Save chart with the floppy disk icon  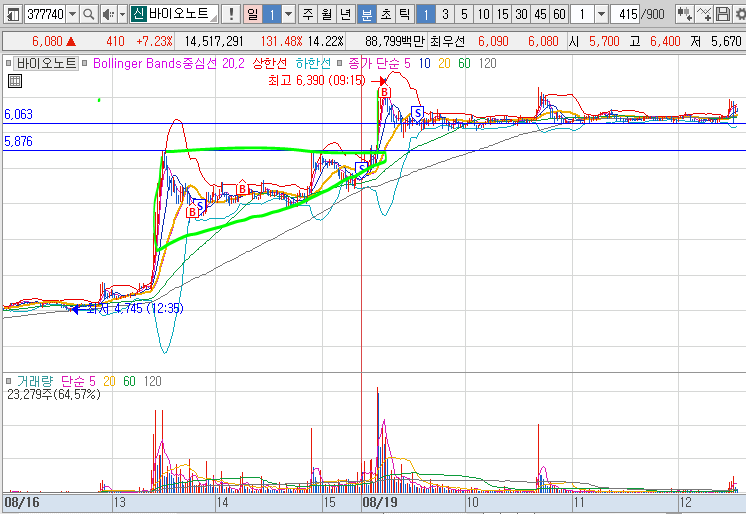click(723, 14)
